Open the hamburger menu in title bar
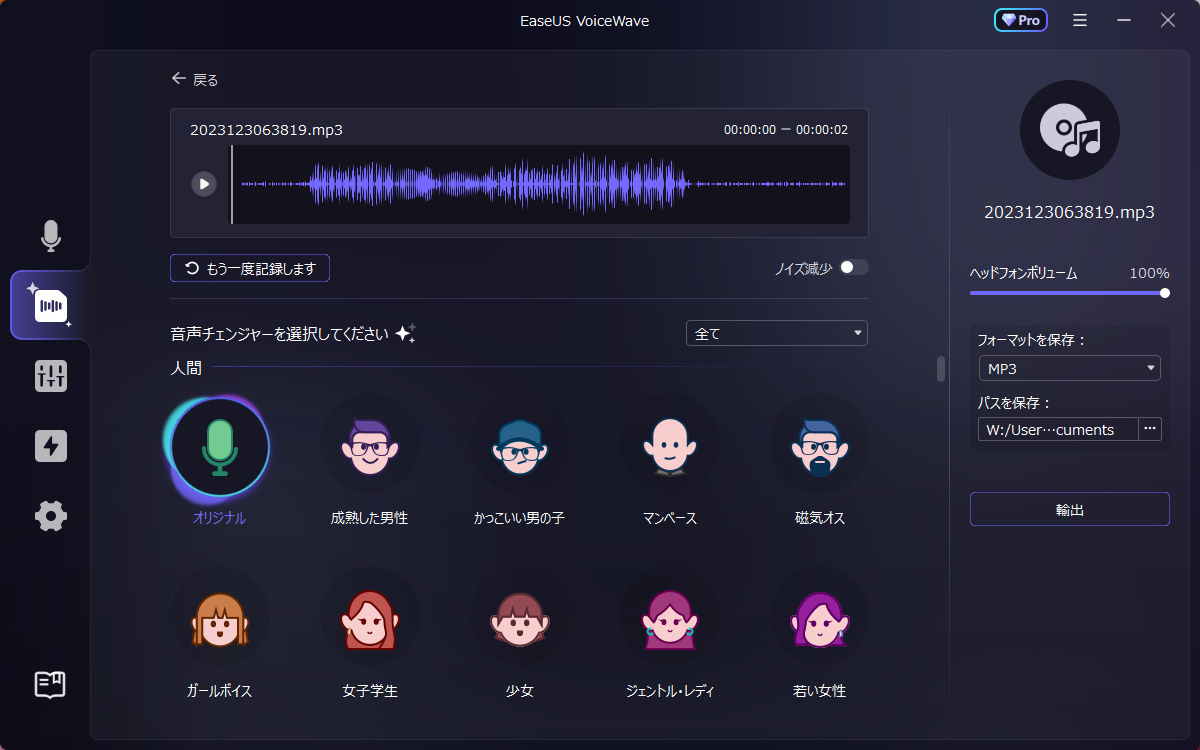Screen dimensions: 1200x750 (1080, 20)
